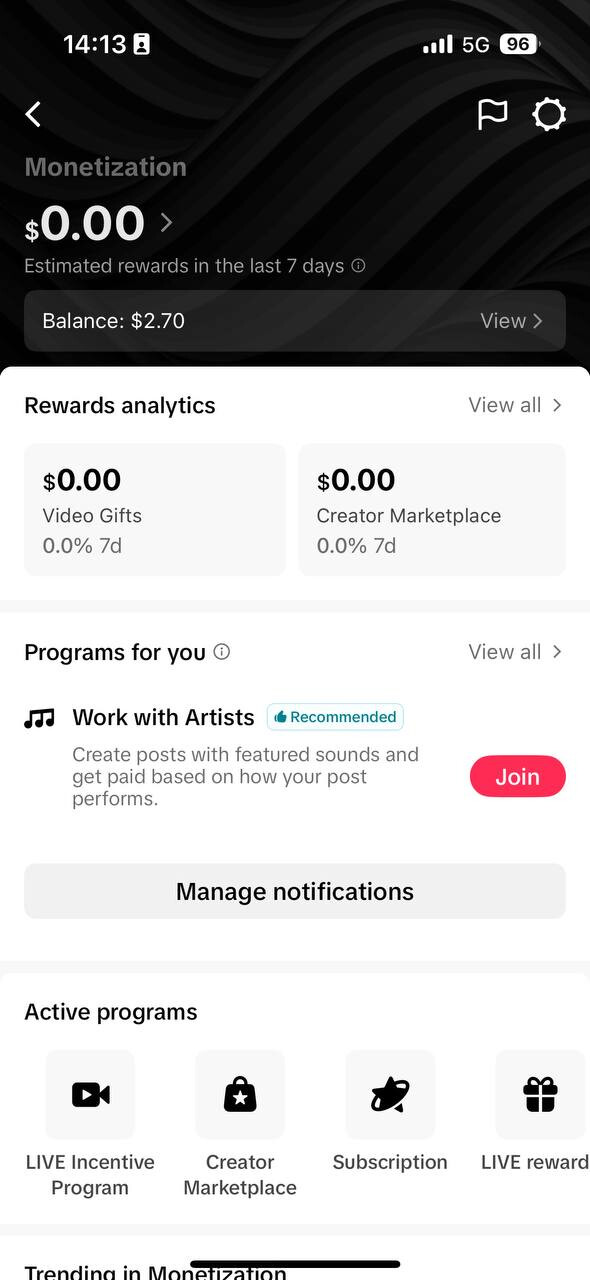Tap the music notes Work with Artists icon
590x1280 pixels.
(39, 718)
